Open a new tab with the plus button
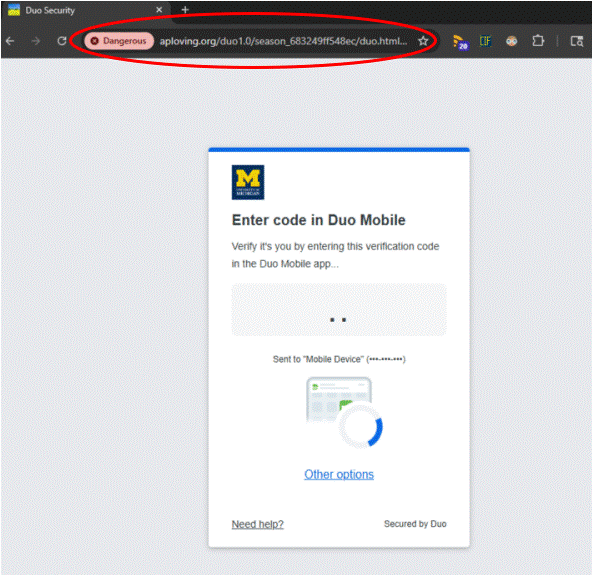592x575 pixels. point(185,10)
